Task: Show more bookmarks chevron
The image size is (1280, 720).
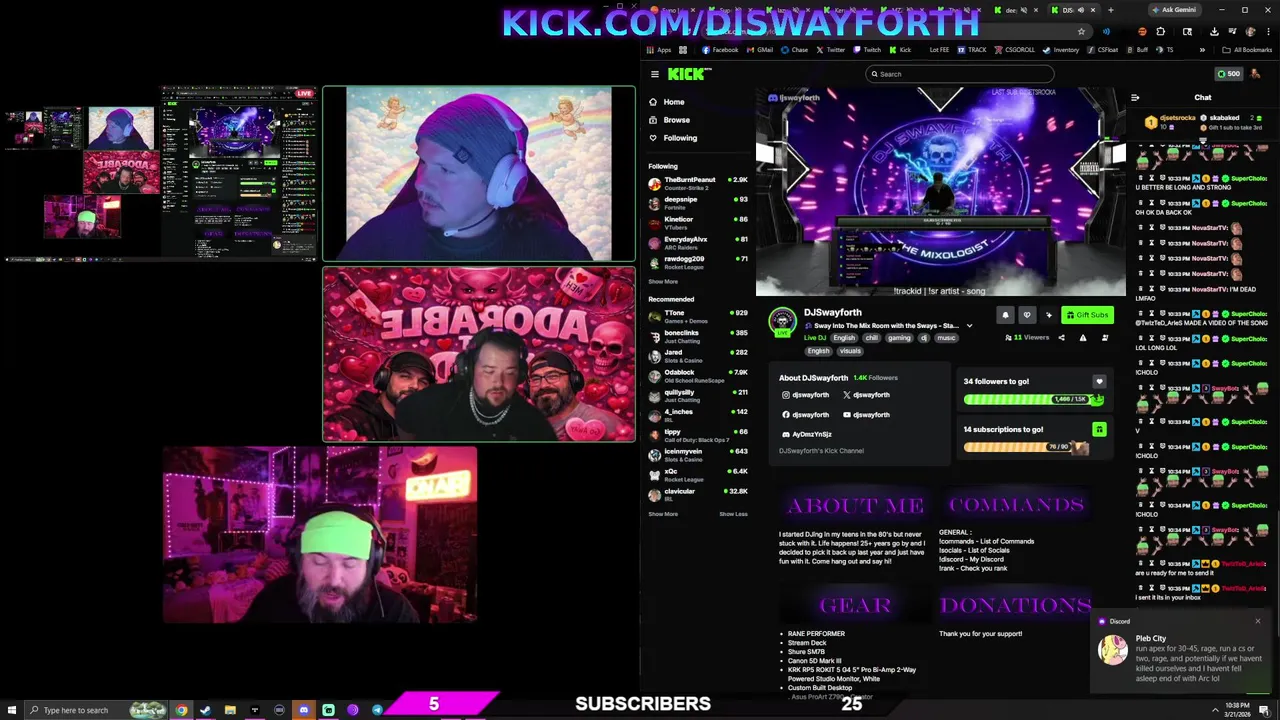Action: (1202, 50)
